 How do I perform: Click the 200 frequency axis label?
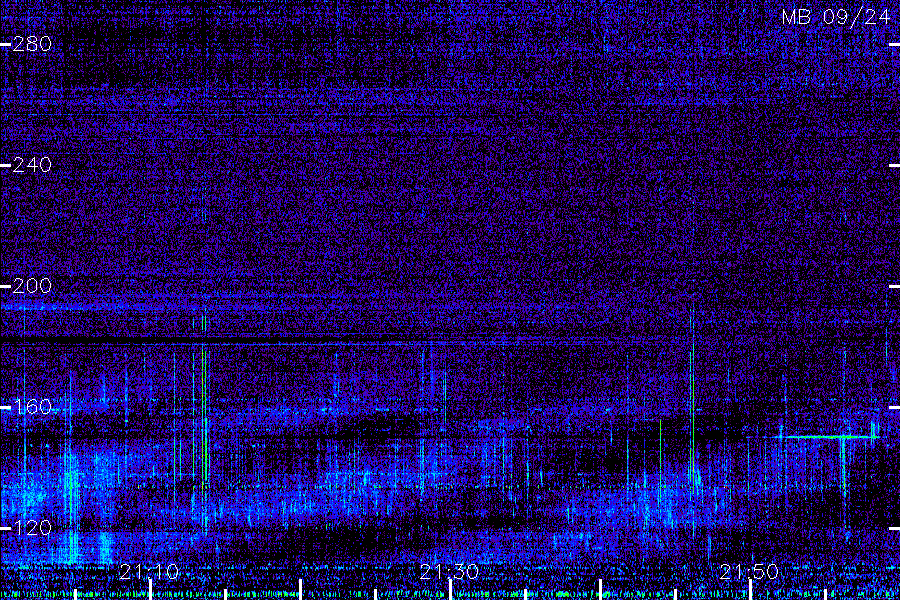coord(32,286)
